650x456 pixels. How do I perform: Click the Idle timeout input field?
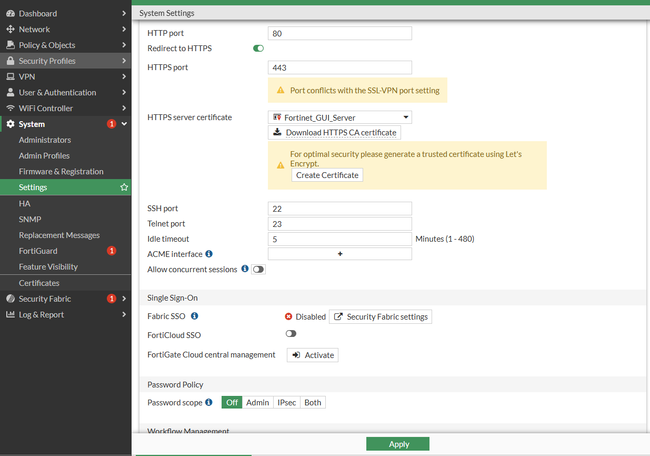coord(340,239)
